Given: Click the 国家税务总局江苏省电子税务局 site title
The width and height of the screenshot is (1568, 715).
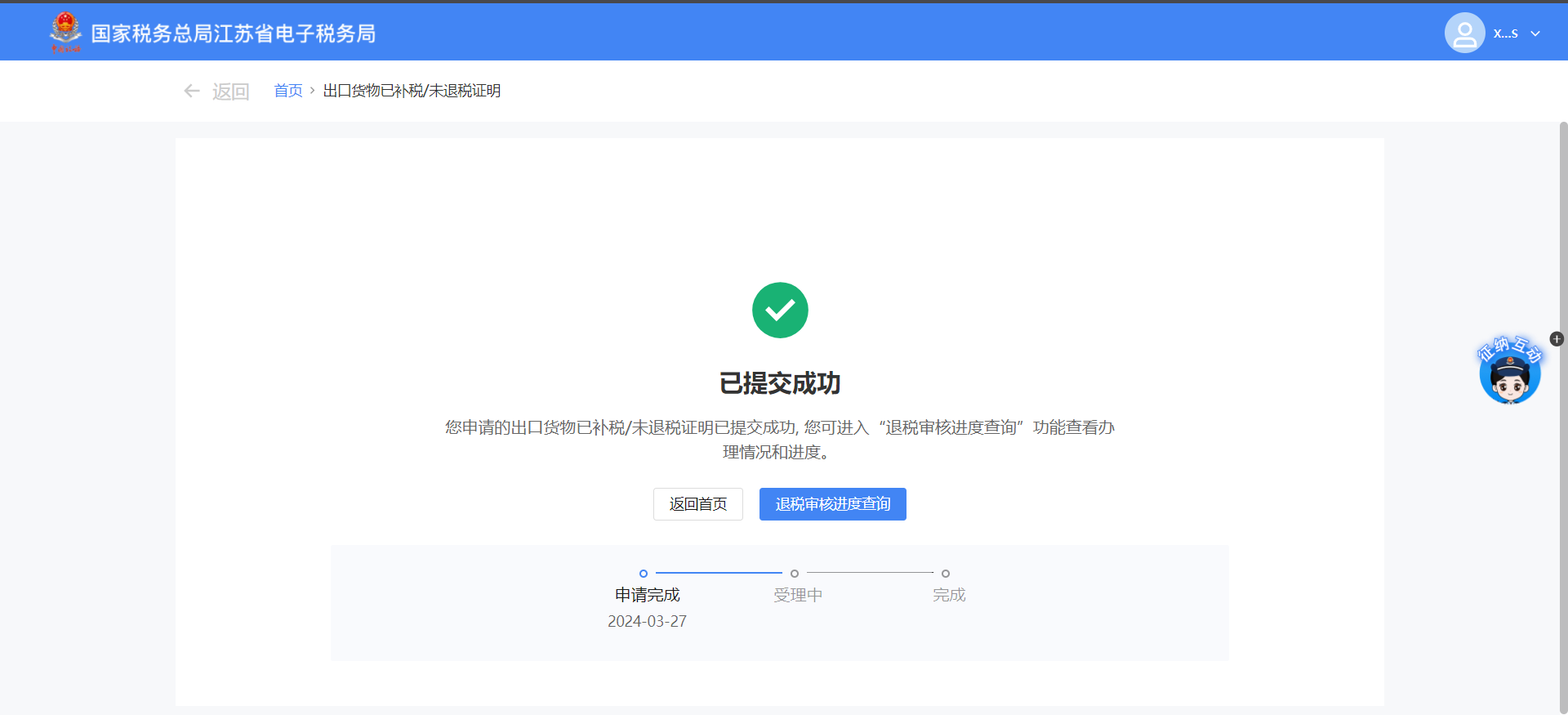Looking at the screenshot, I should pos(234,34).
